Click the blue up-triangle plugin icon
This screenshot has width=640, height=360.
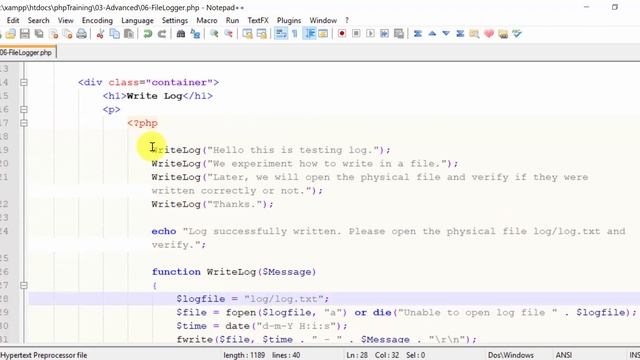(432, 34)
